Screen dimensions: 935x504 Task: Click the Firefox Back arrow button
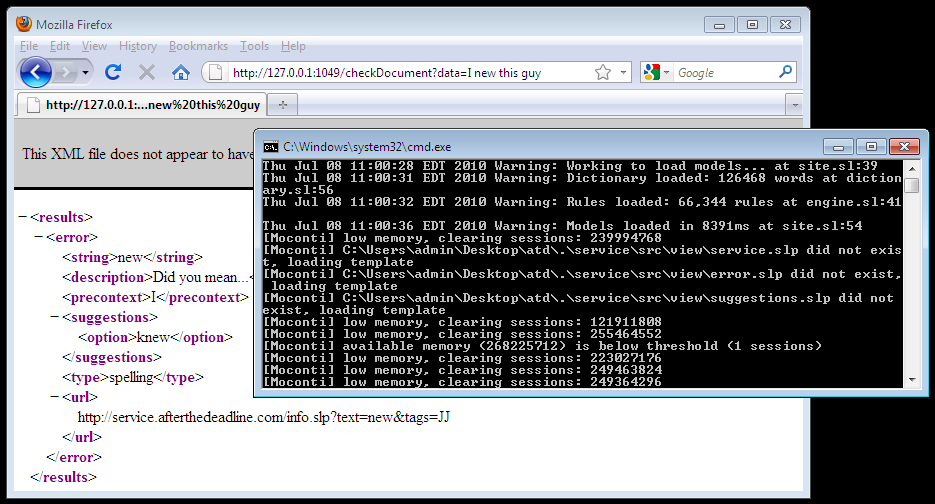tap(35, 72)
